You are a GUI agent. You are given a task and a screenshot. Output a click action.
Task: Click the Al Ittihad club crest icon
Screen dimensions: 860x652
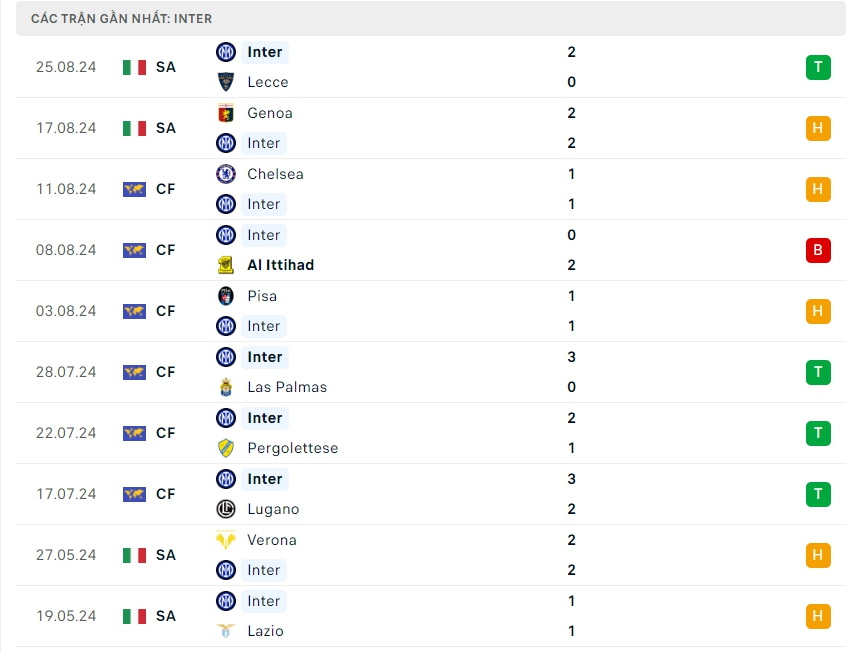coord(226,265)
